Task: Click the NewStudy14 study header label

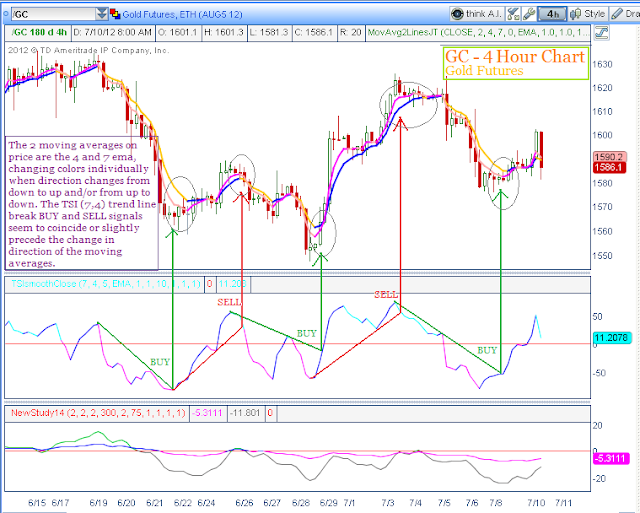Action: (98, 413)
